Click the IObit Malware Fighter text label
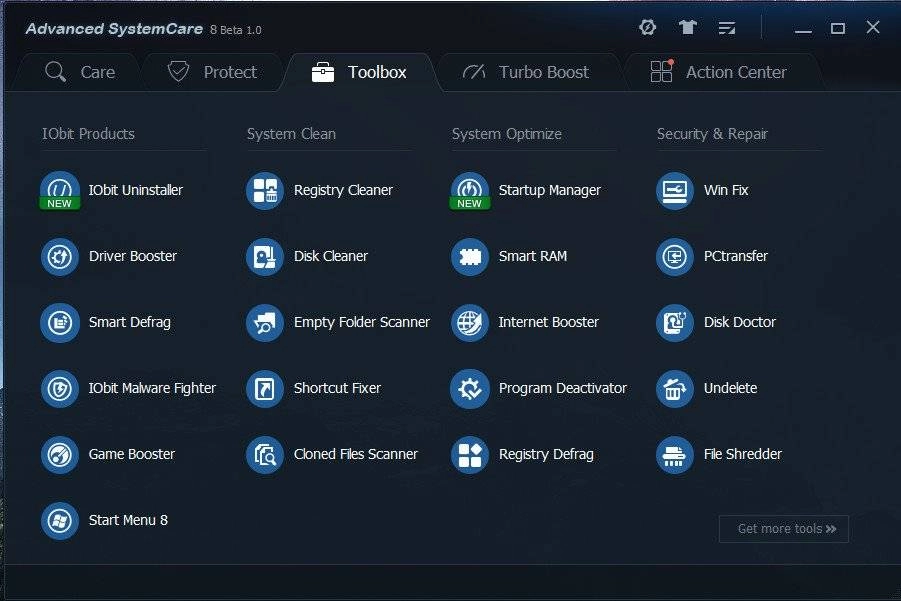Screen dimensions: 901x601 tap(152, 388)
